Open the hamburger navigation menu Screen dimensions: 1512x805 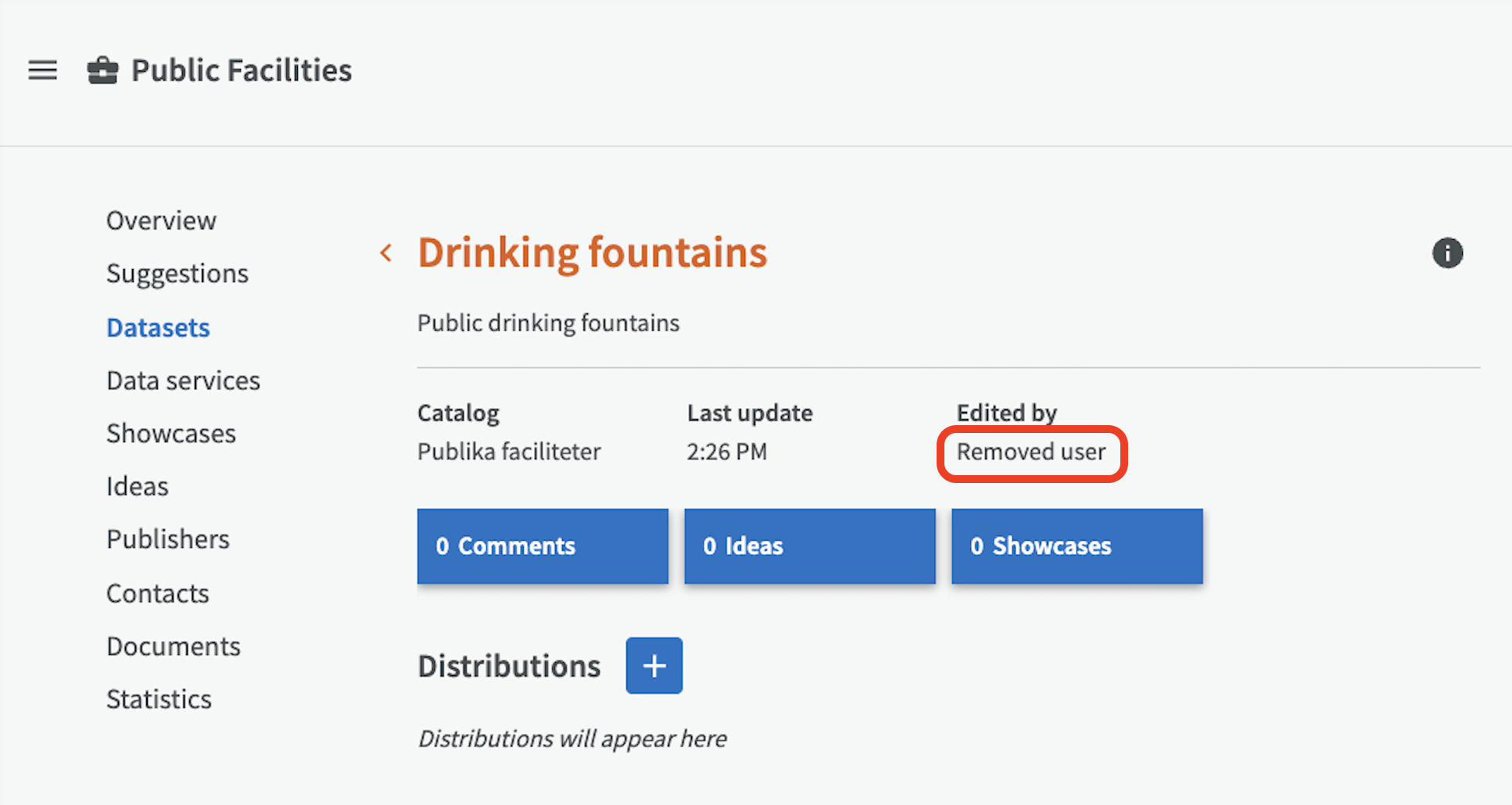[x=43, y=70]
